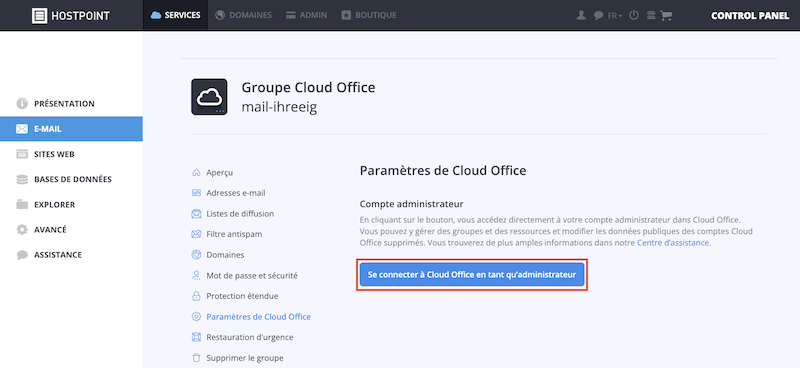Click the lifebuoy icon for Restauration d'urgence
This screenshot has width=800, height=368.
[x=196, y=337]
